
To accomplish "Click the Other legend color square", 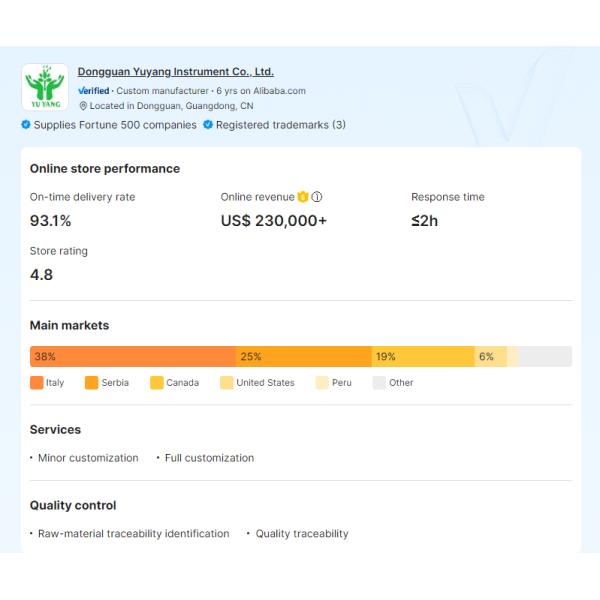I will pyautogui.click(x=379, y=383).
